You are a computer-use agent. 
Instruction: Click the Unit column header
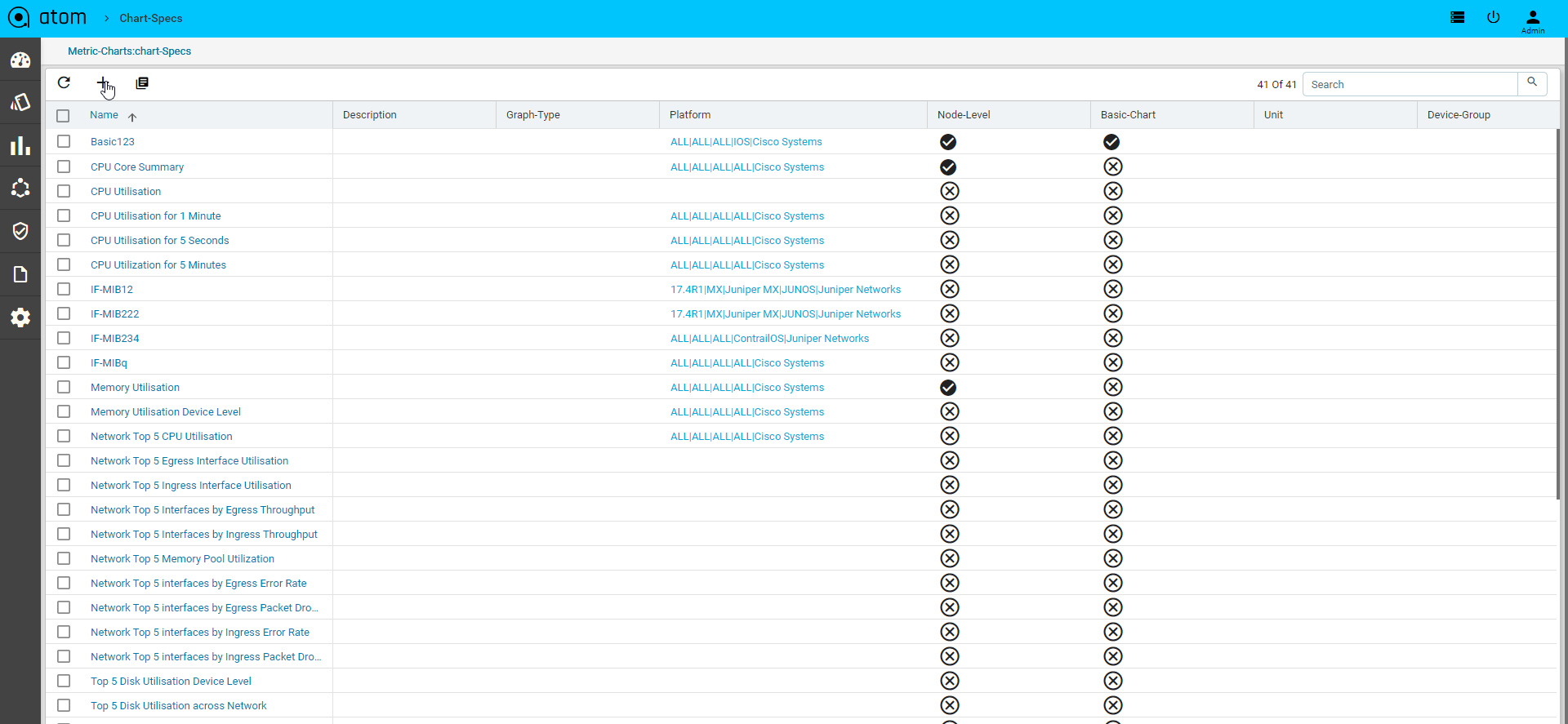[x=1273, y=115]
